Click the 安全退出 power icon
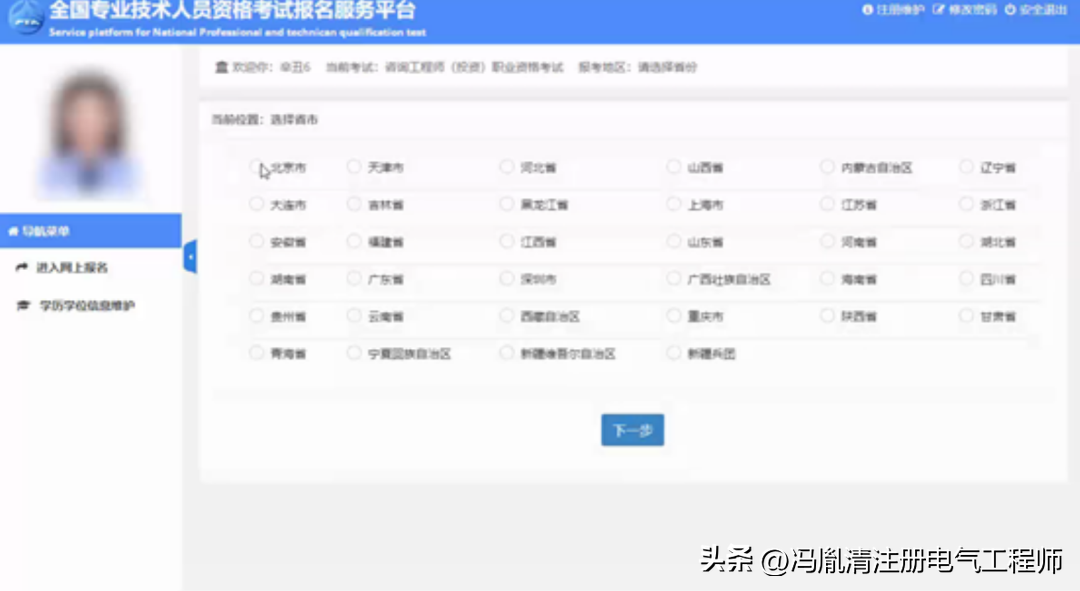The height and width of the screenshot is (591, 1080). (1010, 10)
